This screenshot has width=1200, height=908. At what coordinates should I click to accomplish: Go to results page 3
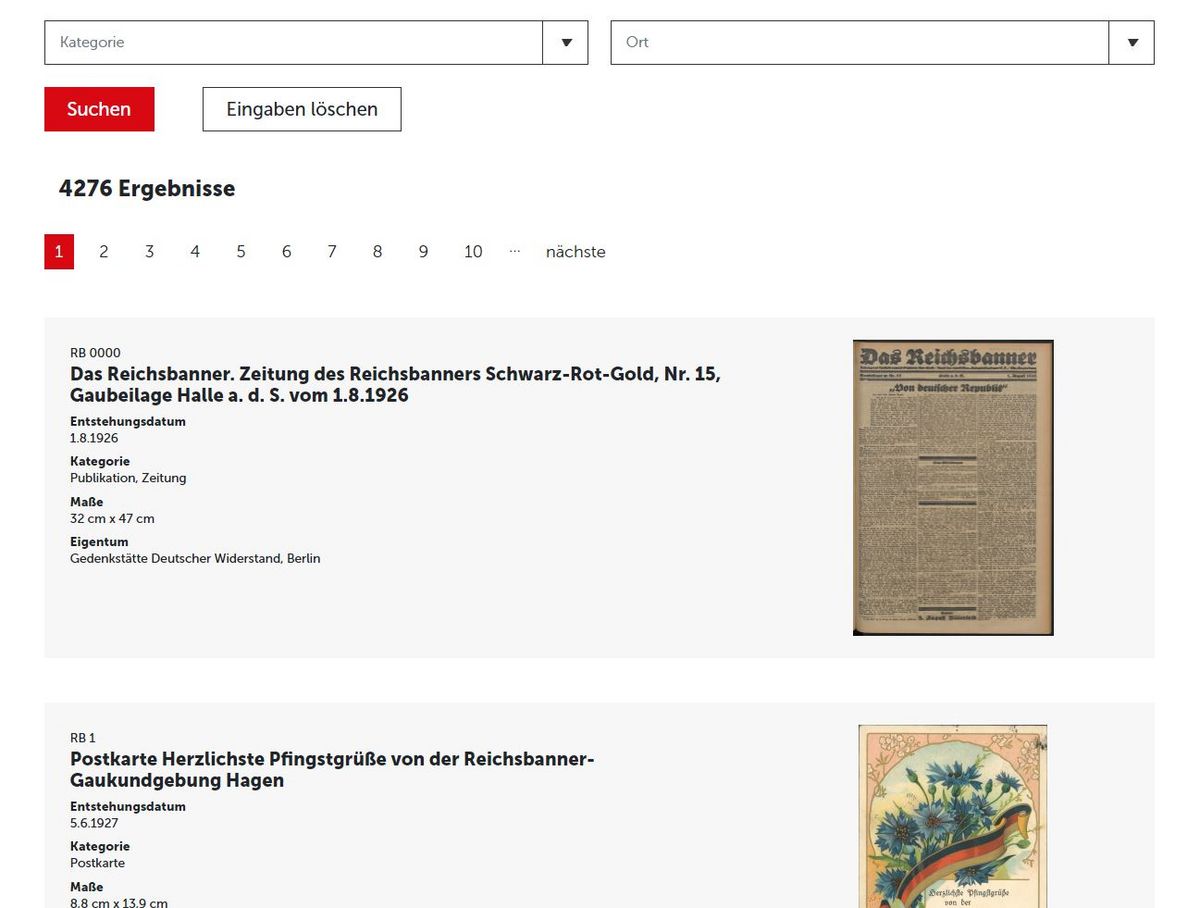(149, 252)
